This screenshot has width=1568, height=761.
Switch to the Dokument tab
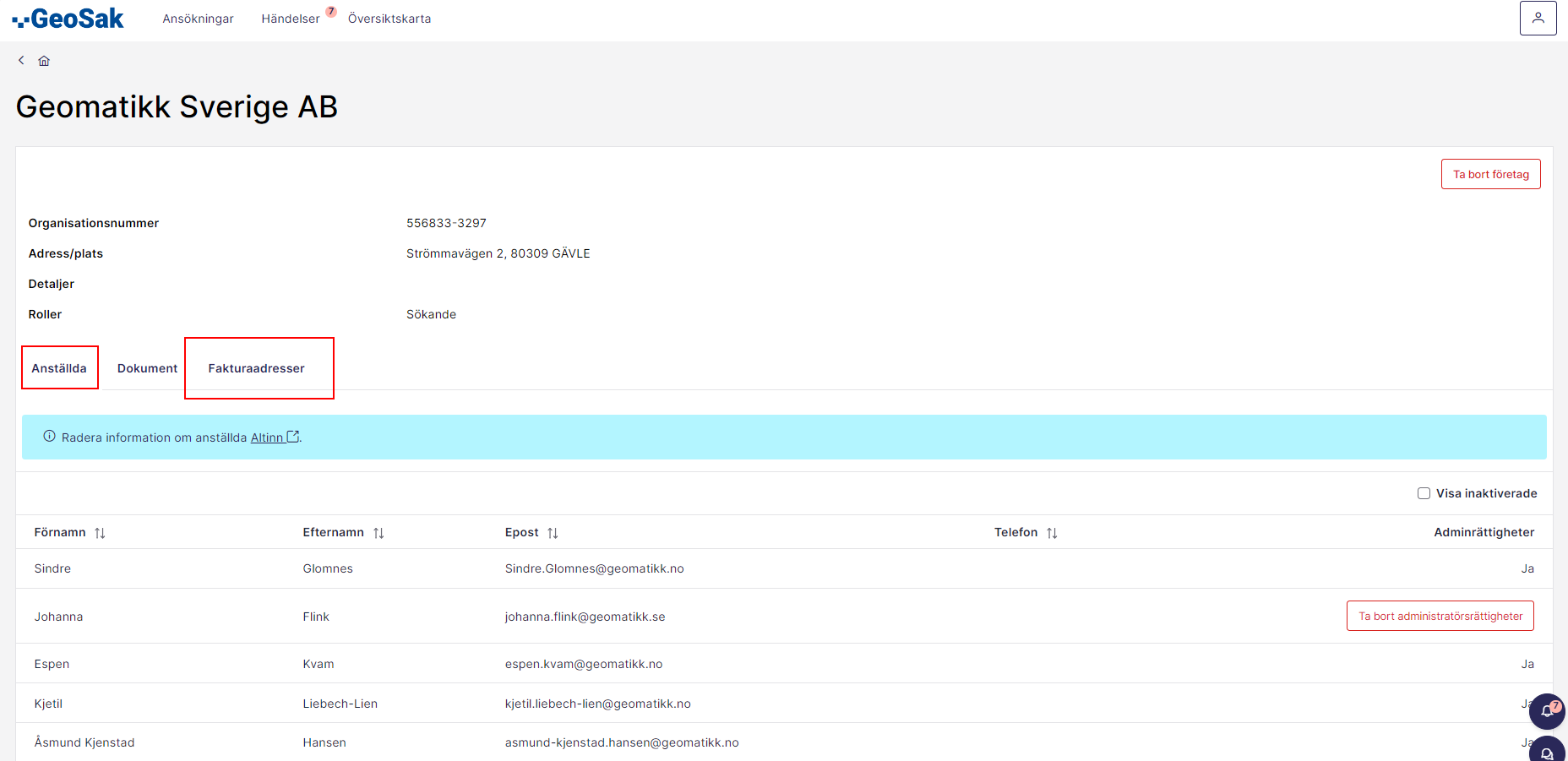pos(147,368)
